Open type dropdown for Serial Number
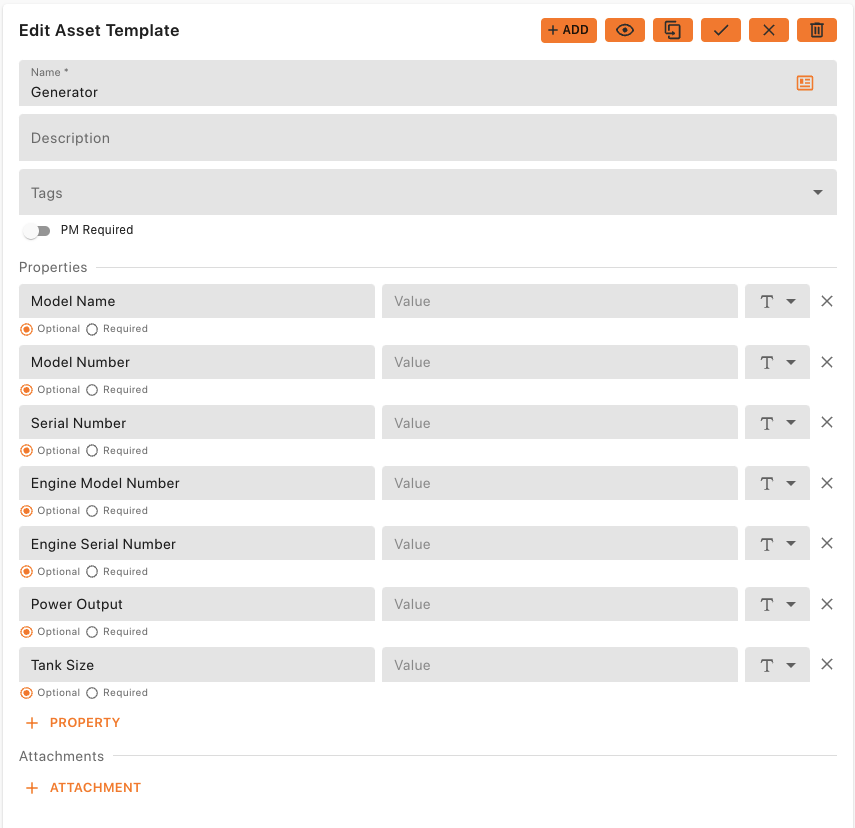855x828 pixels. tap(777, 422)
